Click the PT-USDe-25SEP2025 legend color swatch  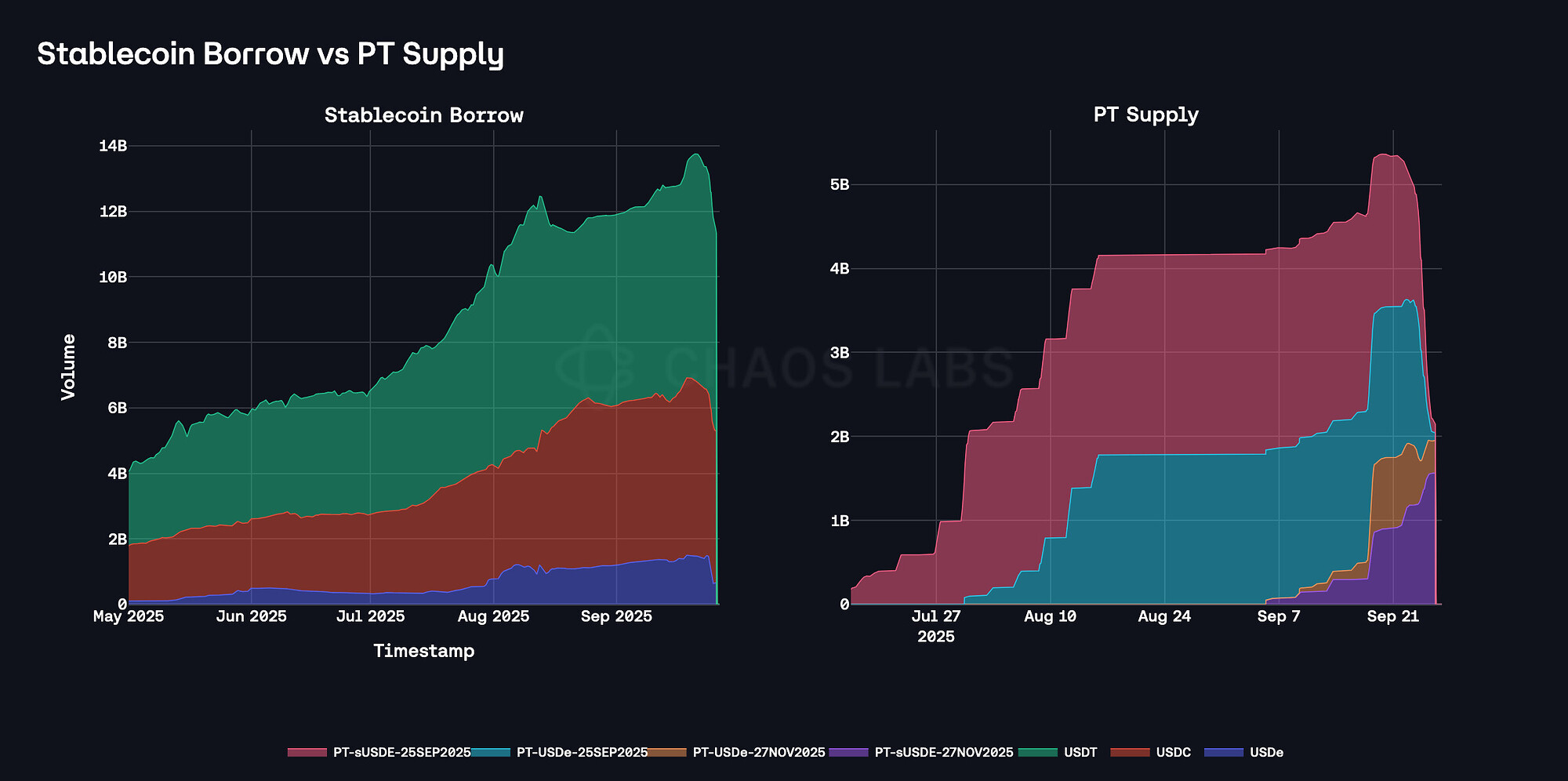click(492, 753)
